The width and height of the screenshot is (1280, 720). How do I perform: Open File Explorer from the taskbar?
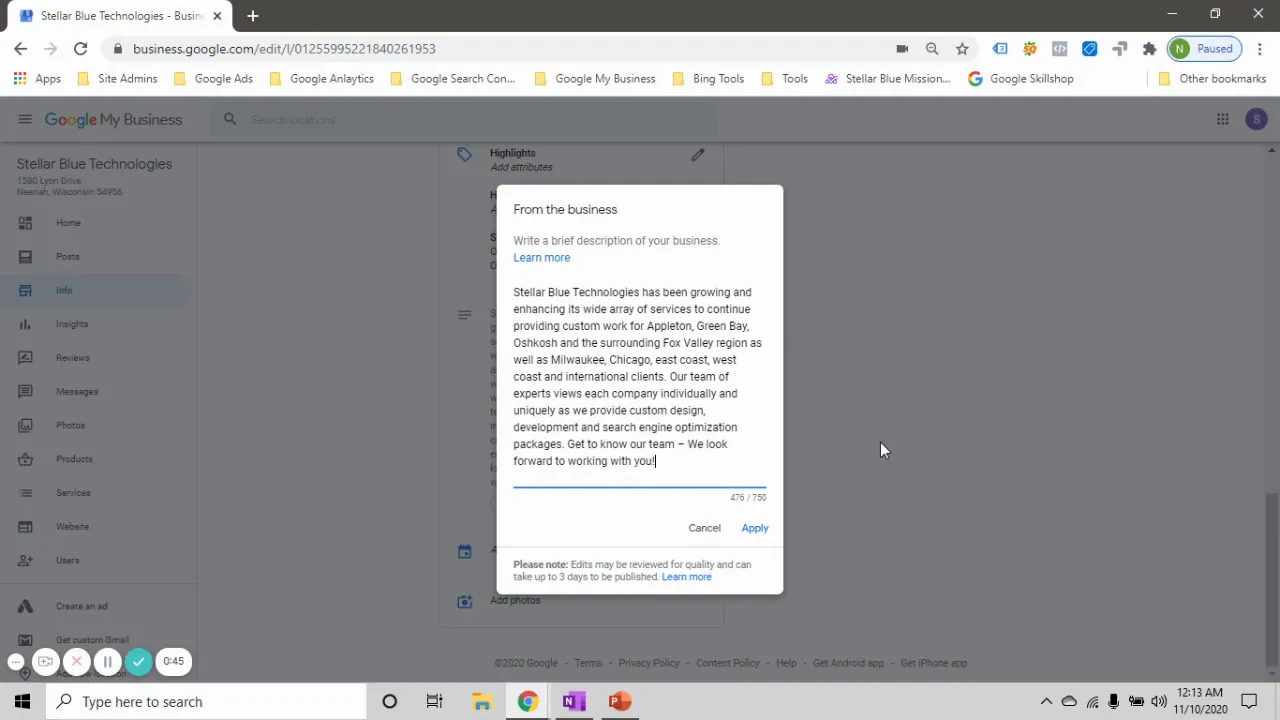coord(481,701)
